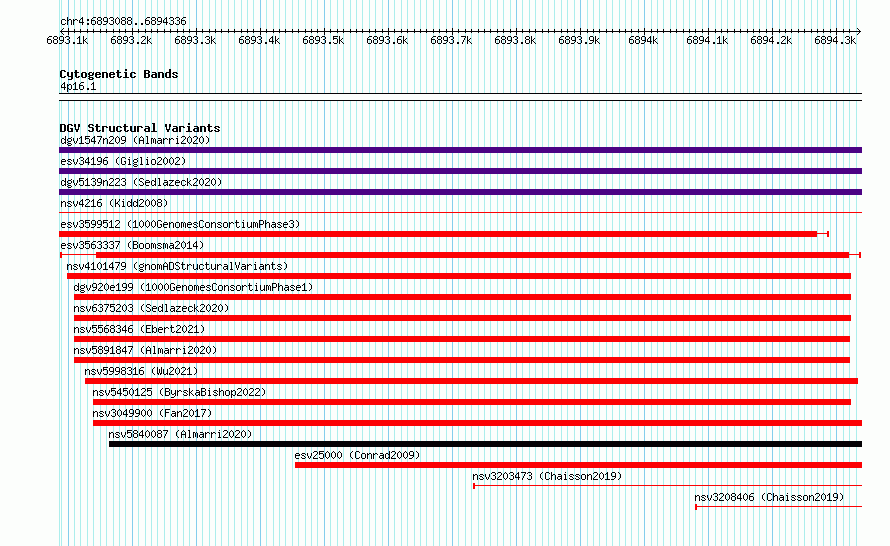Click the red bar under nsv5998316
Image resolution: width=890 pixels, height=546 pixels.
471,381
